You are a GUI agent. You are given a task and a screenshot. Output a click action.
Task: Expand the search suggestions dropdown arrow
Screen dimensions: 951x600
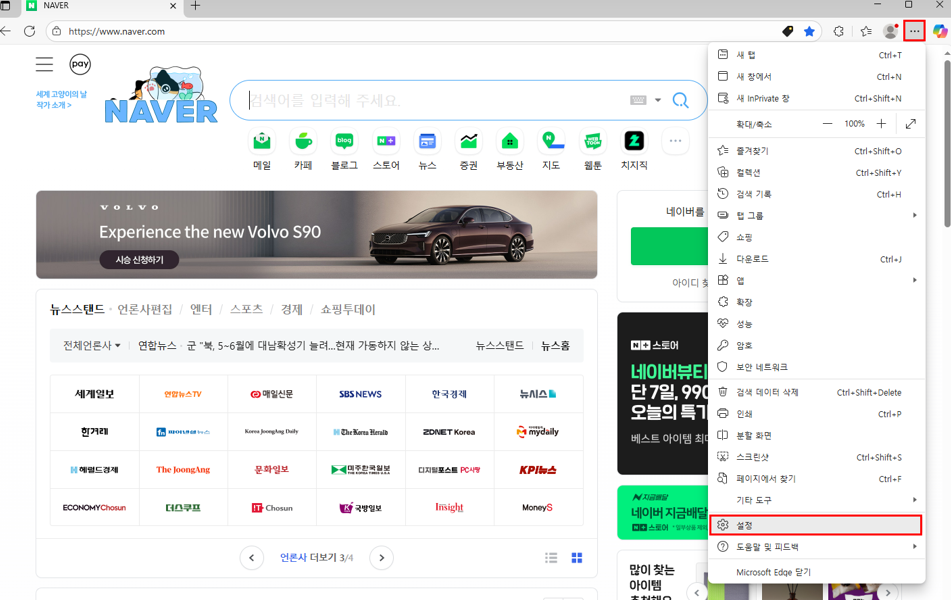coord(657,100)
